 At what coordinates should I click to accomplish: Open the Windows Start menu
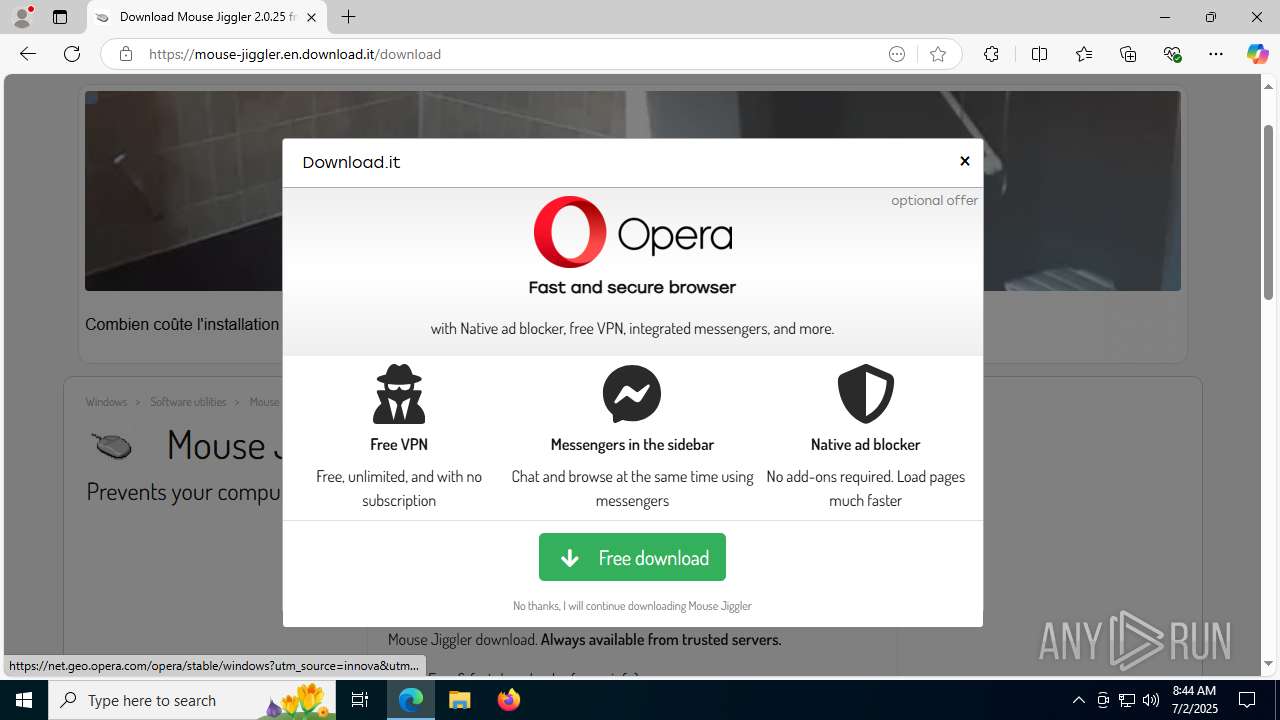coord(24,700)
